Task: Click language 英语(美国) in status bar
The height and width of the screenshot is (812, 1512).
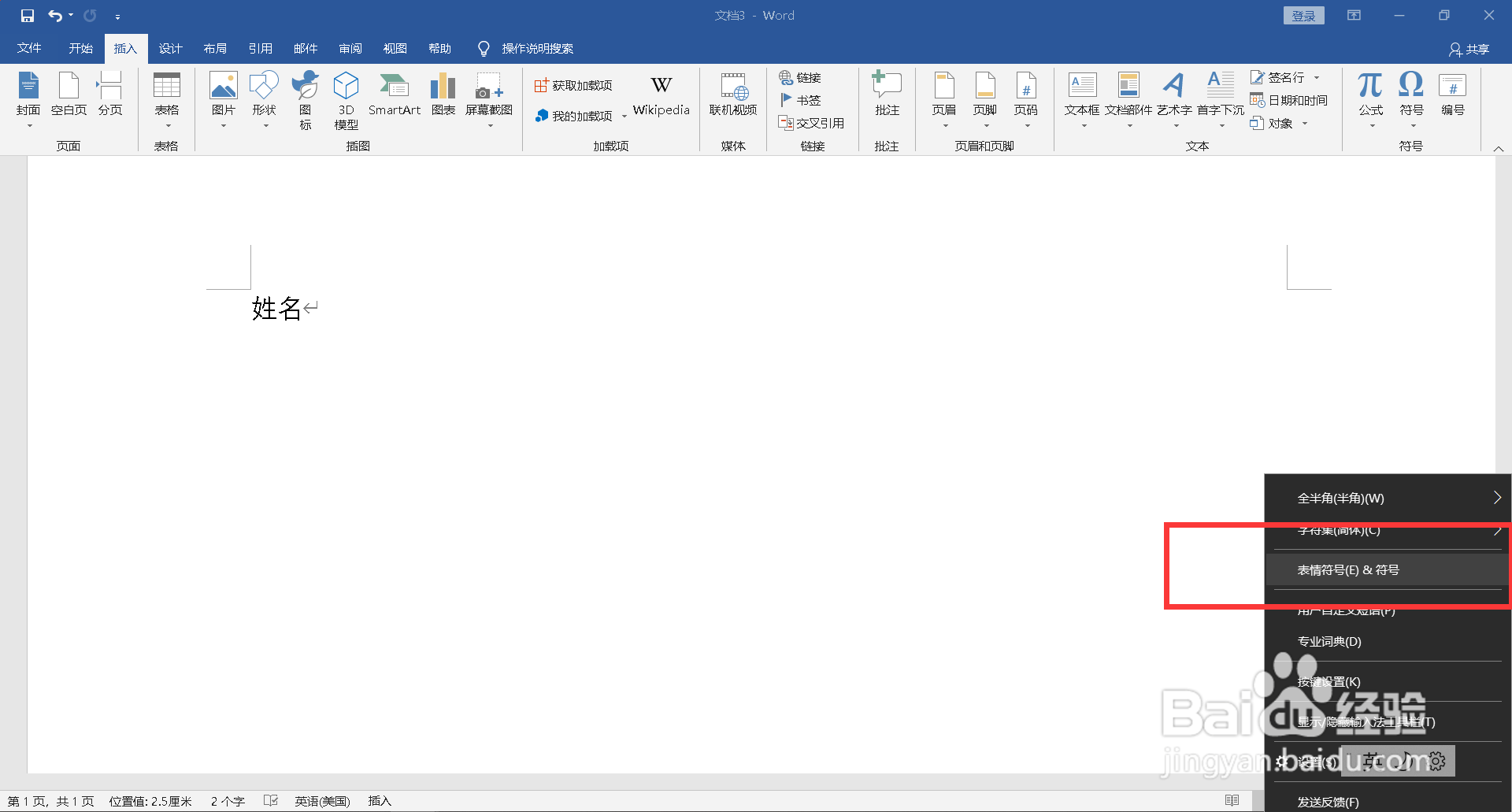Action: pyautogui.click(x=322, y=801)
